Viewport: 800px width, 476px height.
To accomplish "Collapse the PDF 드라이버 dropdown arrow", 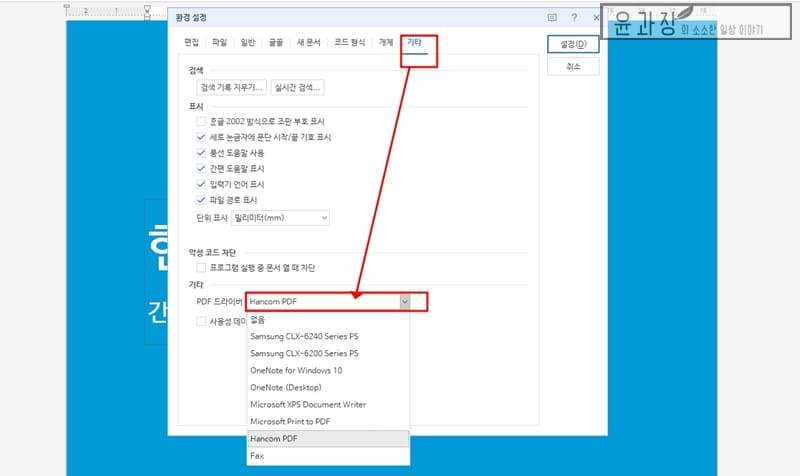I will click(x=404, y=301).
